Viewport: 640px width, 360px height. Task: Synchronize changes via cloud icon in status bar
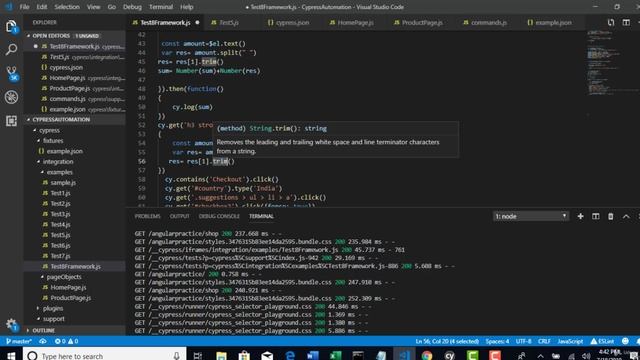pyautogui.click(x=43, y=341)
